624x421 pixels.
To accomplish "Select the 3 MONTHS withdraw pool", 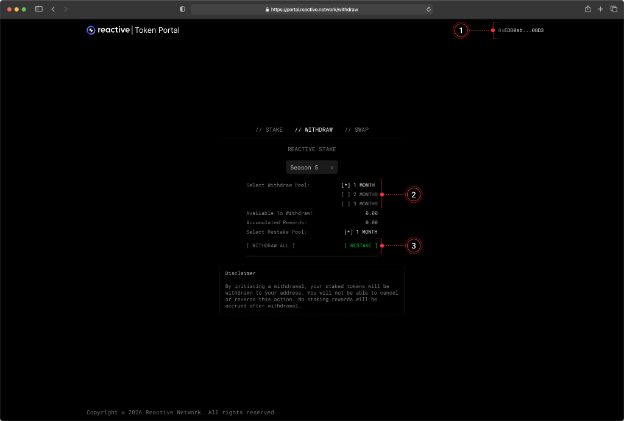I will [x=359, y=204].
